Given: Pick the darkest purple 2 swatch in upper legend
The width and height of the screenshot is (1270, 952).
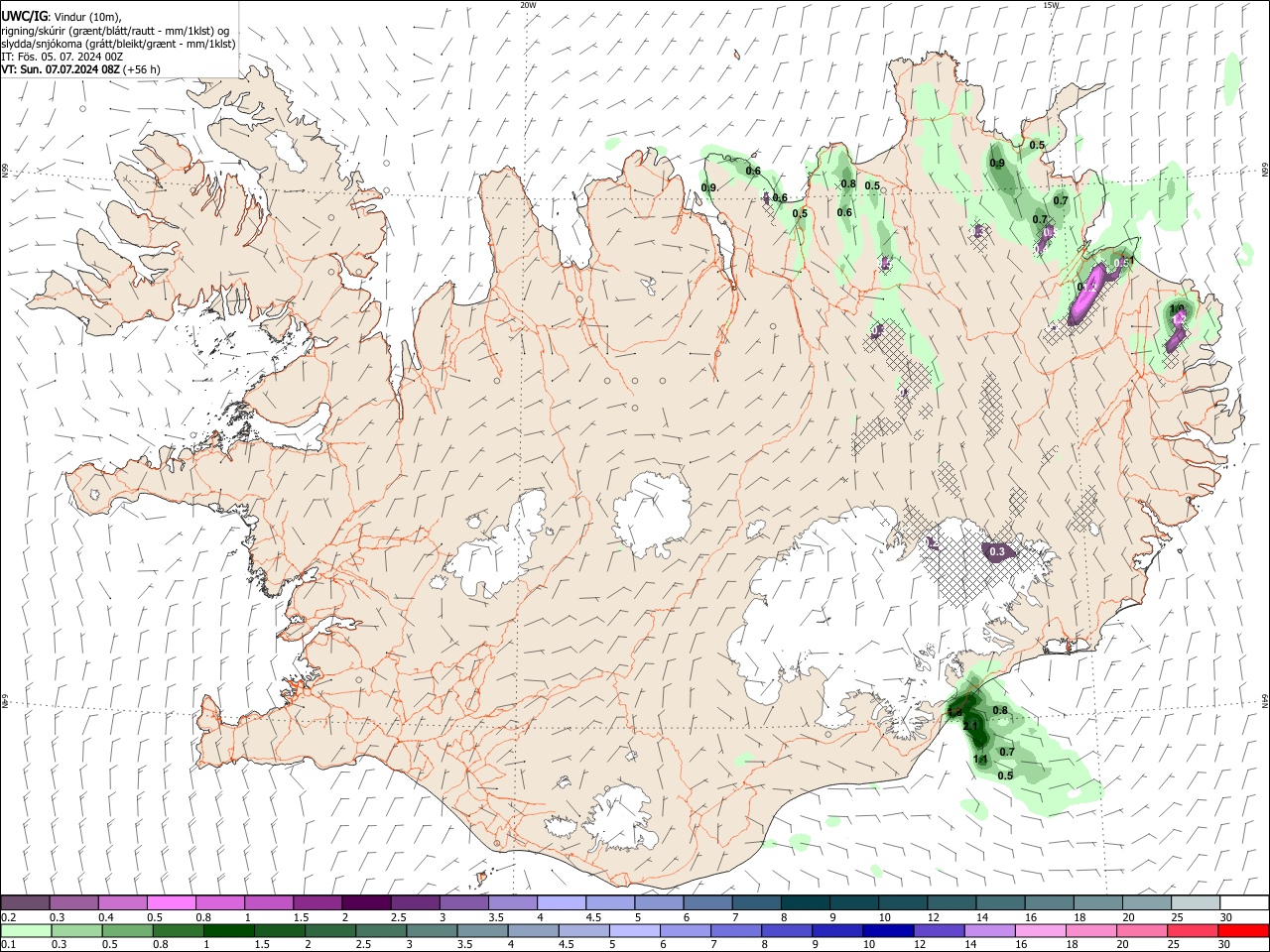Looking at the screenshot, I should coord(366,902).
